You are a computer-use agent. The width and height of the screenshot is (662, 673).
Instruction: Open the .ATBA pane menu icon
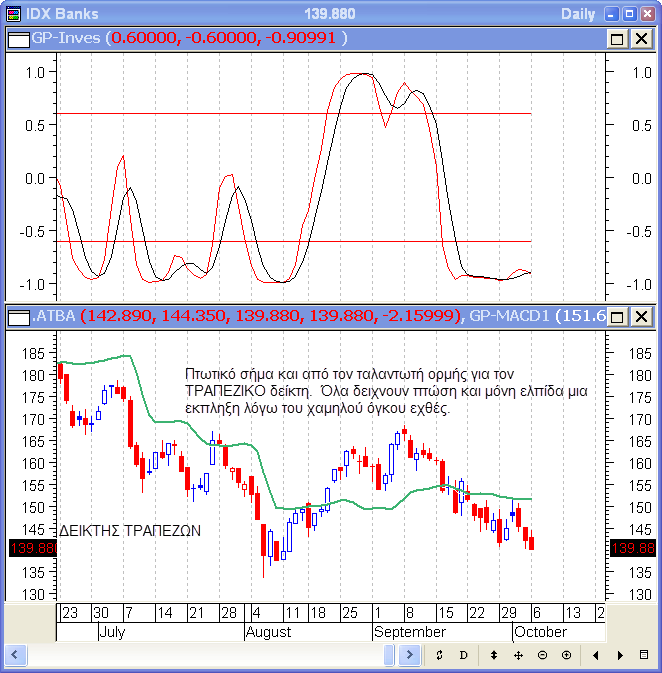click(x=17, y=317)
